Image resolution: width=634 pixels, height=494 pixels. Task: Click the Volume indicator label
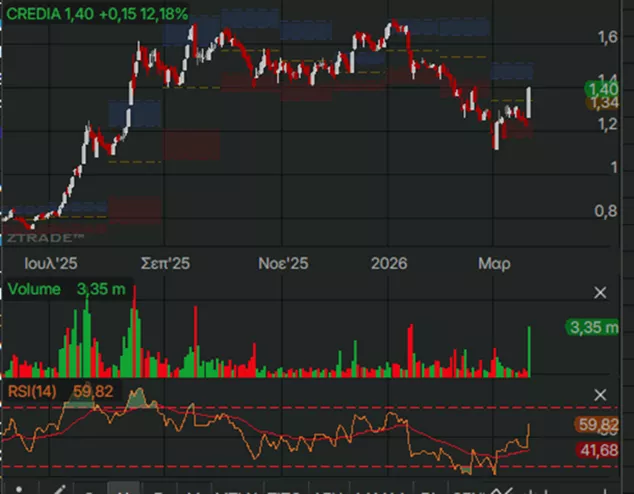(x=35, y=290)
